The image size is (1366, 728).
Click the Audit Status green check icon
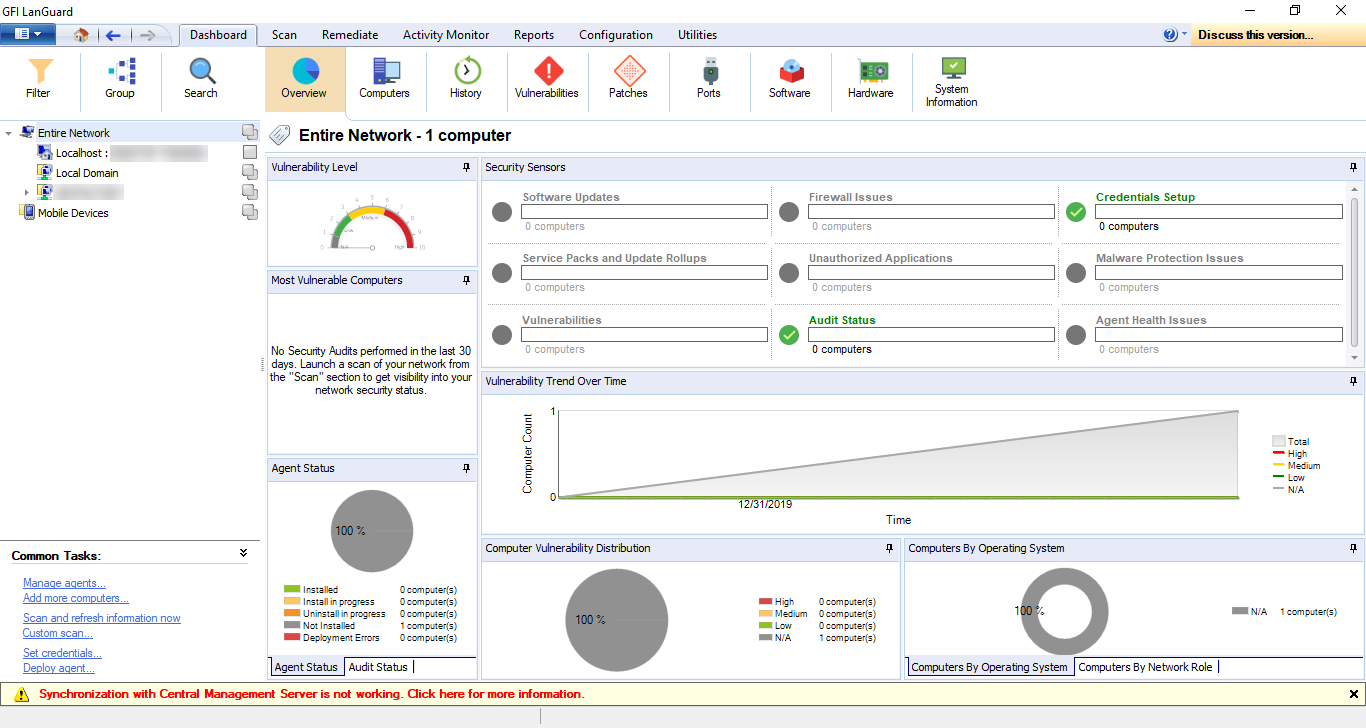click(789, 335)
